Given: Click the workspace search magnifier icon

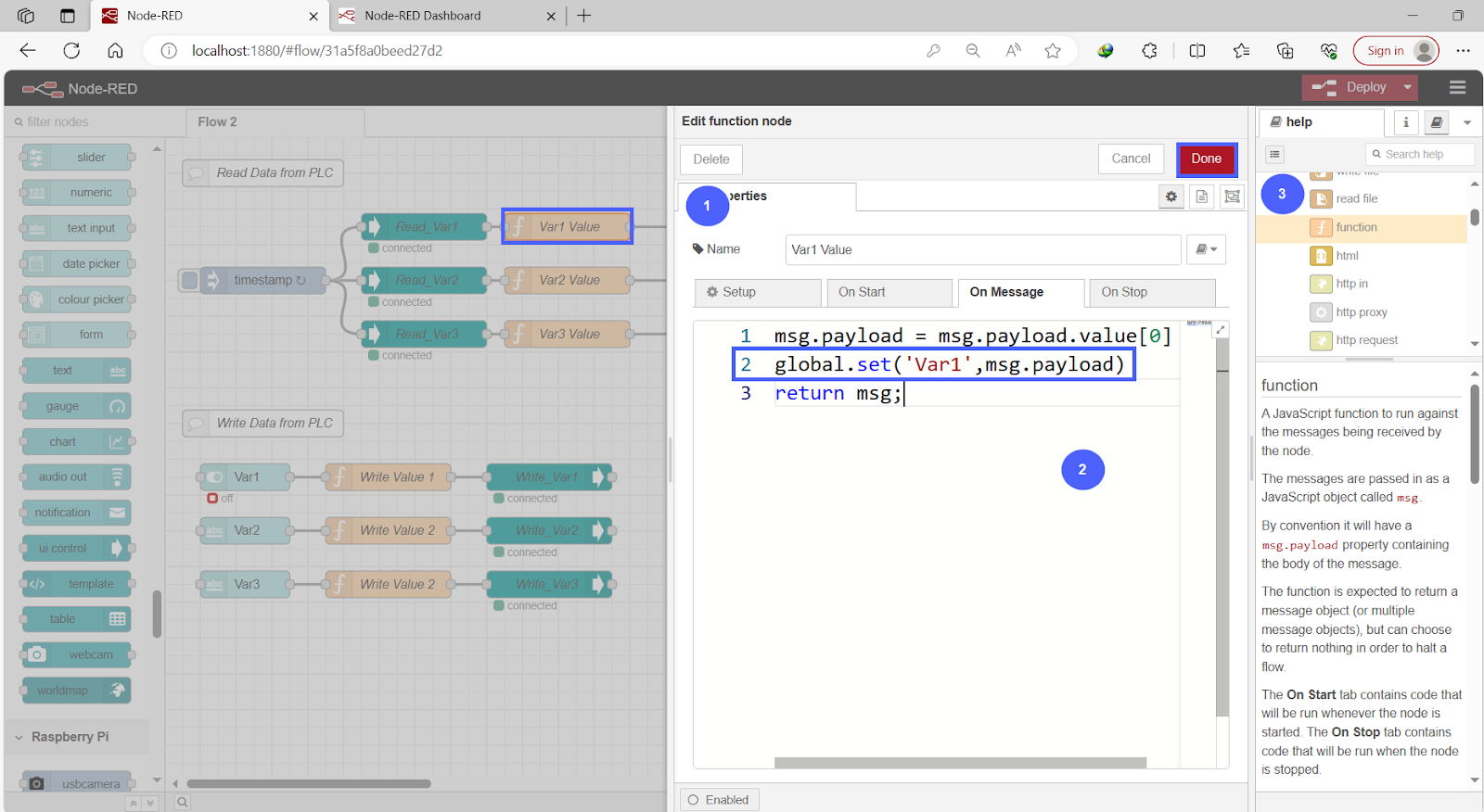Looking at the screenshot, I should (x=183, y=803).
